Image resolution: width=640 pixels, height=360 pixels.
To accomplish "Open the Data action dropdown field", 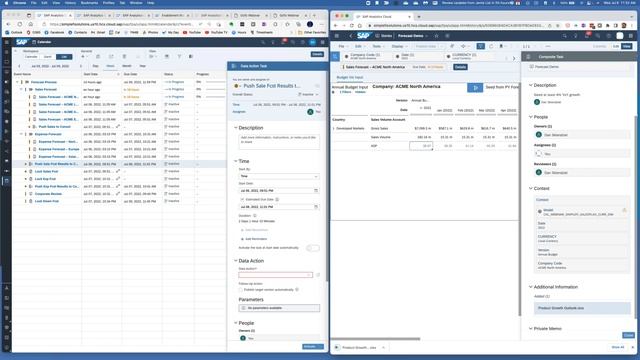I will [276, 275].
